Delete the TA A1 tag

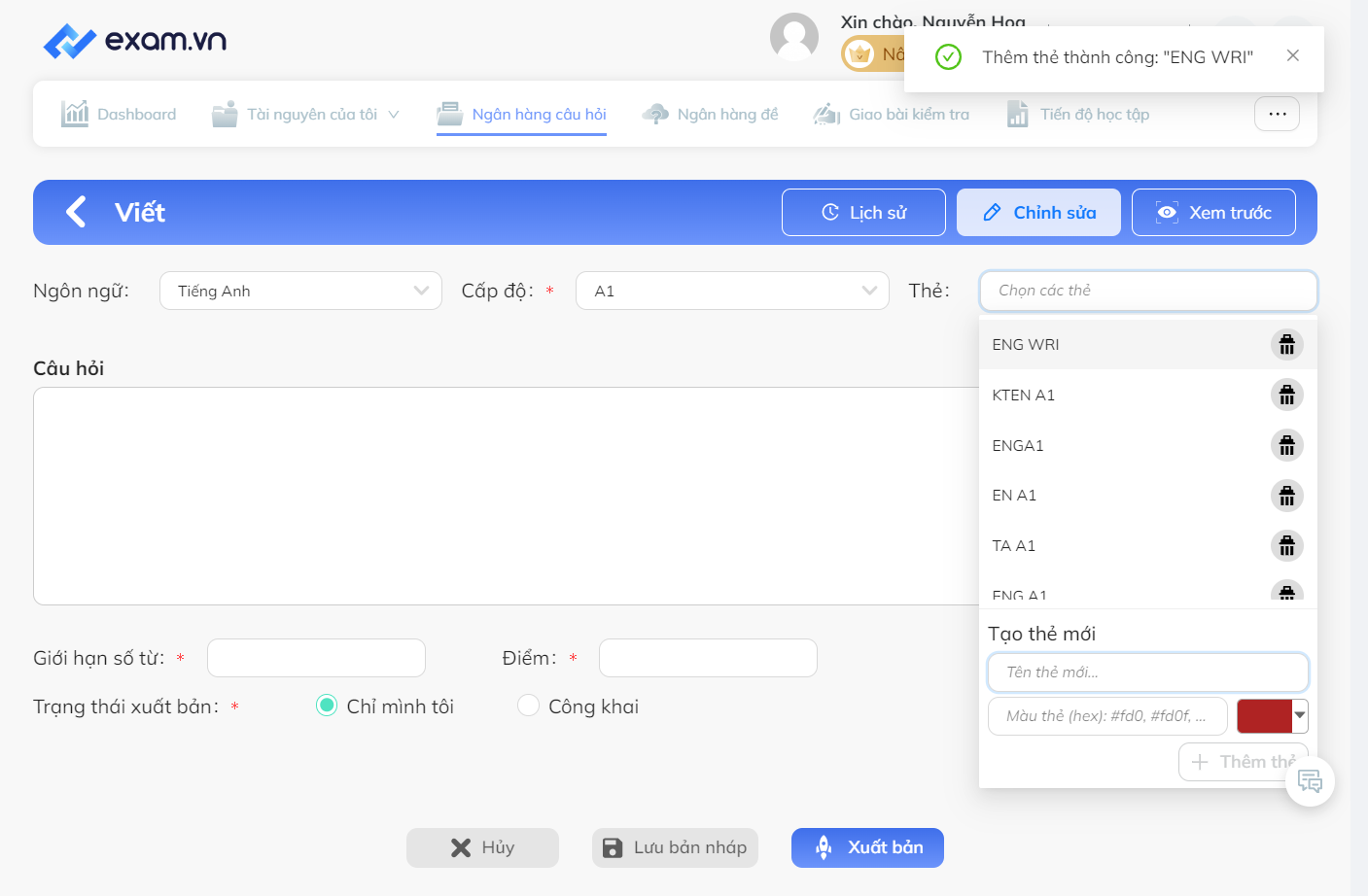point(1286,545)
